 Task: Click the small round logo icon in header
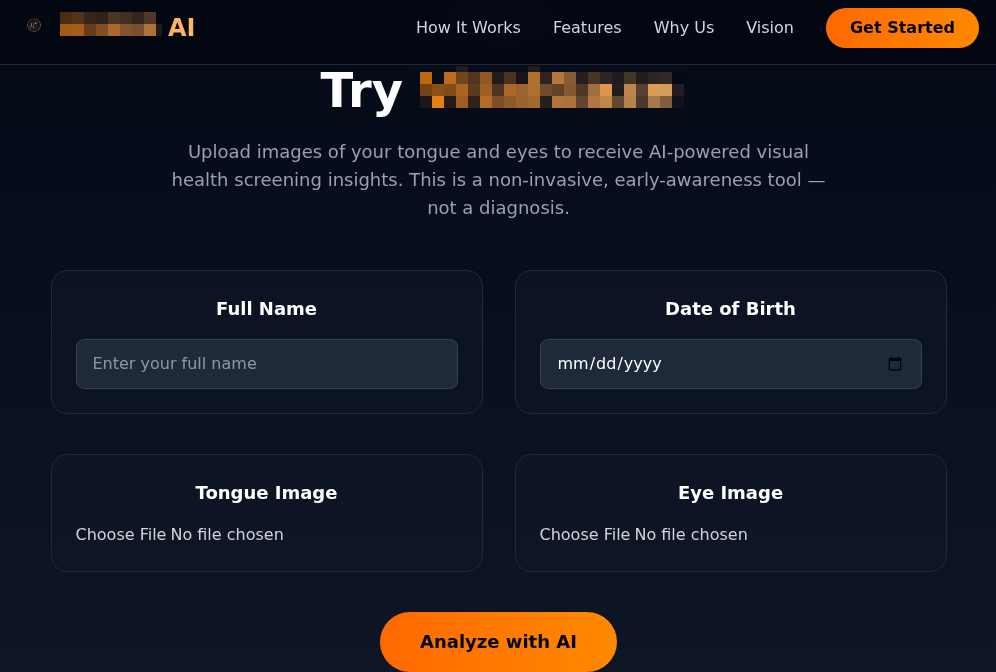[34, 25]
